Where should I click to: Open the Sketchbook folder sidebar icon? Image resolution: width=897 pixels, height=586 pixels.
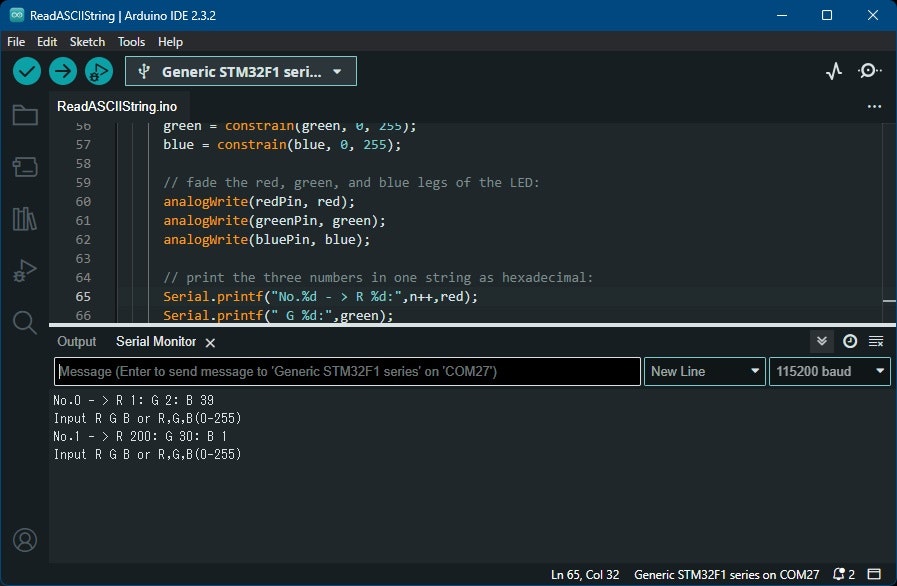point(25,115)
